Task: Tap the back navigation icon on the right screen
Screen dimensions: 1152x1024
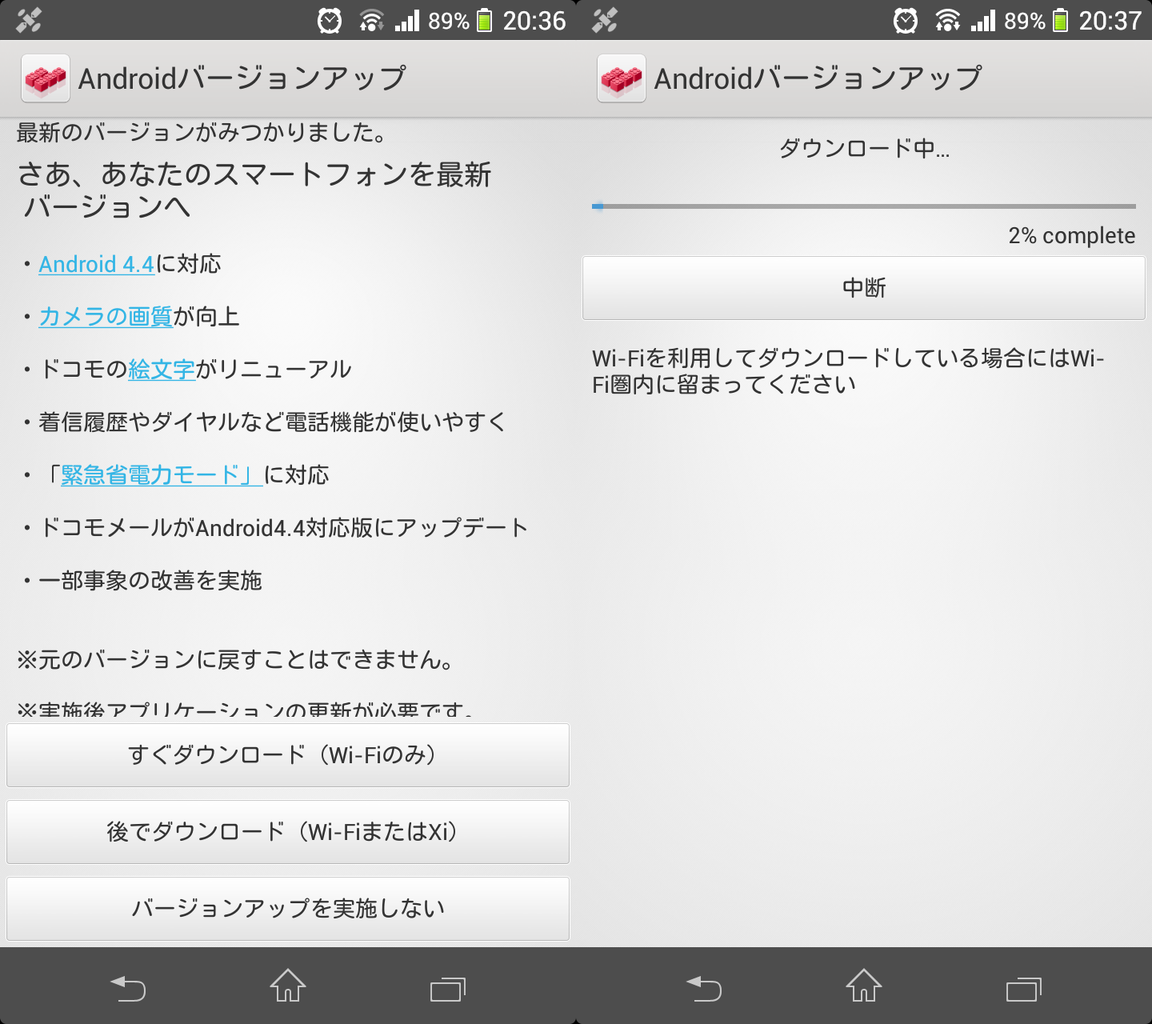Action: point(704,988)
